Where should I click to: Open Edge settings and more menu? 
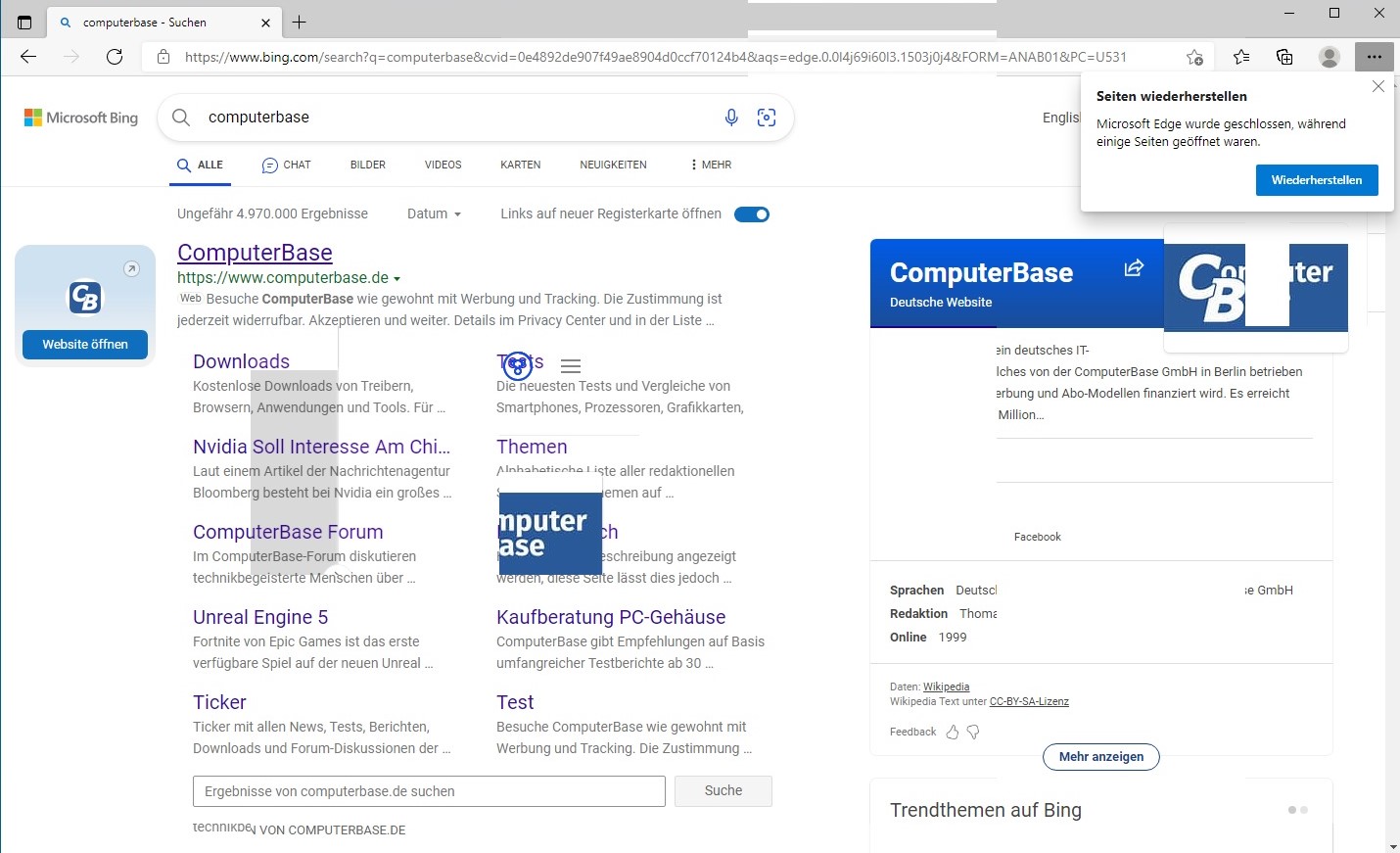pos(1375,57)
